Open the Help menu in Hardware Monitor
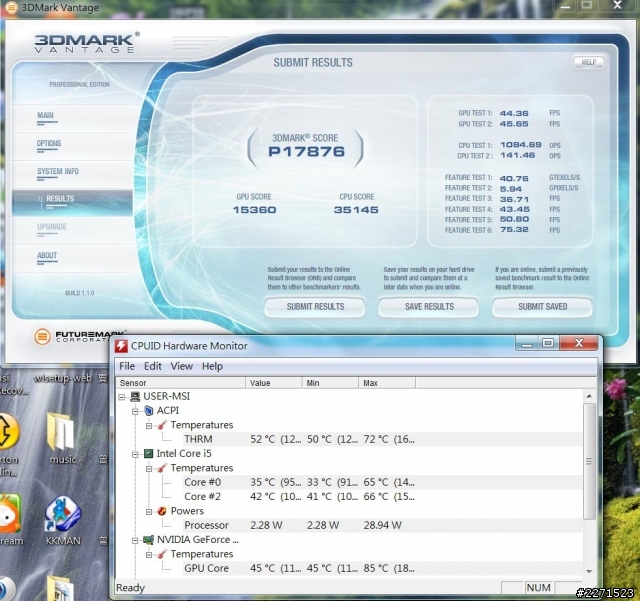 [212, 366]
